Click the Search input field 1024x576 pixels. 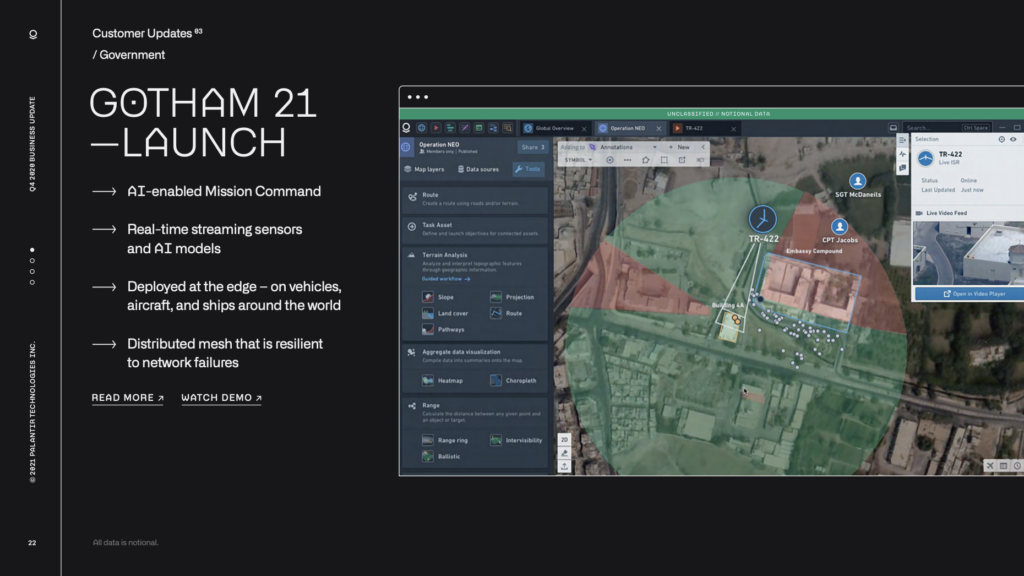point(932,128)
